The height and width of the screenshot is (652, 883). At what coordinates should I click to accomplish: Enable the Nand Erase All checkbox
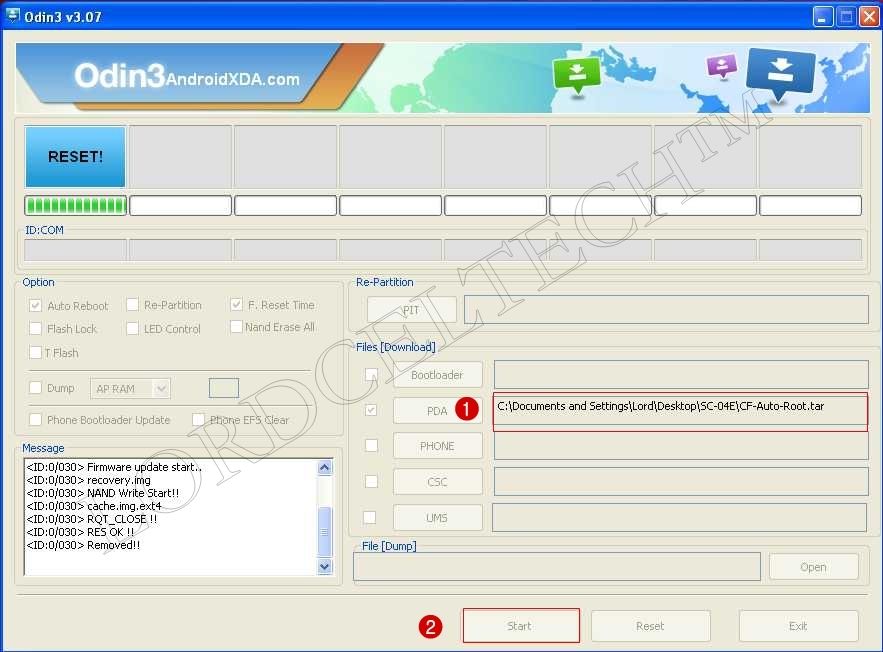point(237,327)
